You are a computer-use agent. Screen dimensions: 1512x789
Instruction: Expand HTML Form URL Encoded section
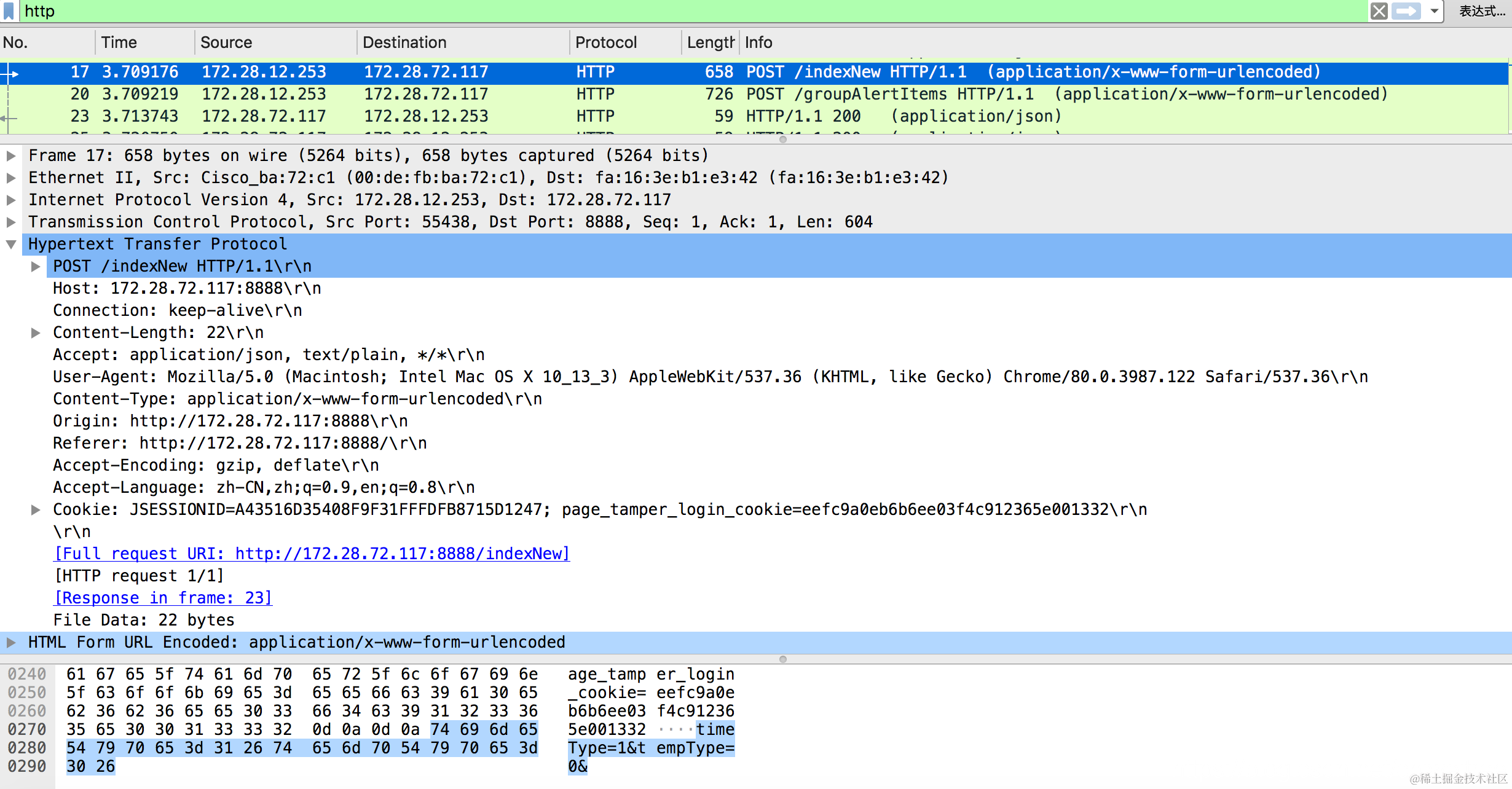tap(11, 643)
